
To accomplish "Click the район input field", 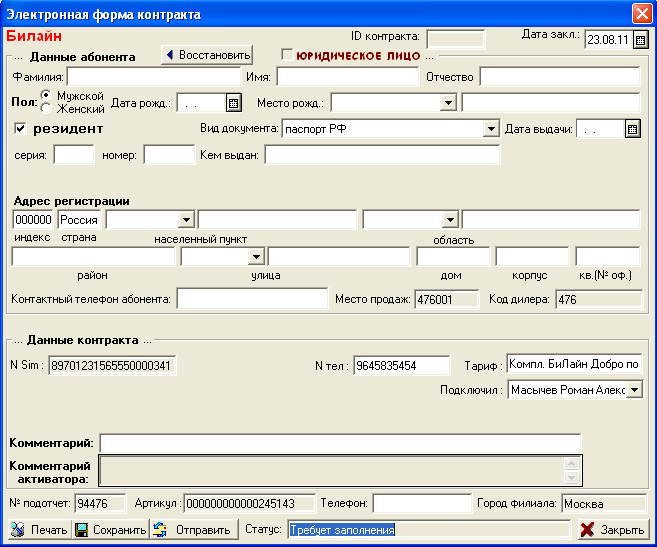I will click(93, 256).
